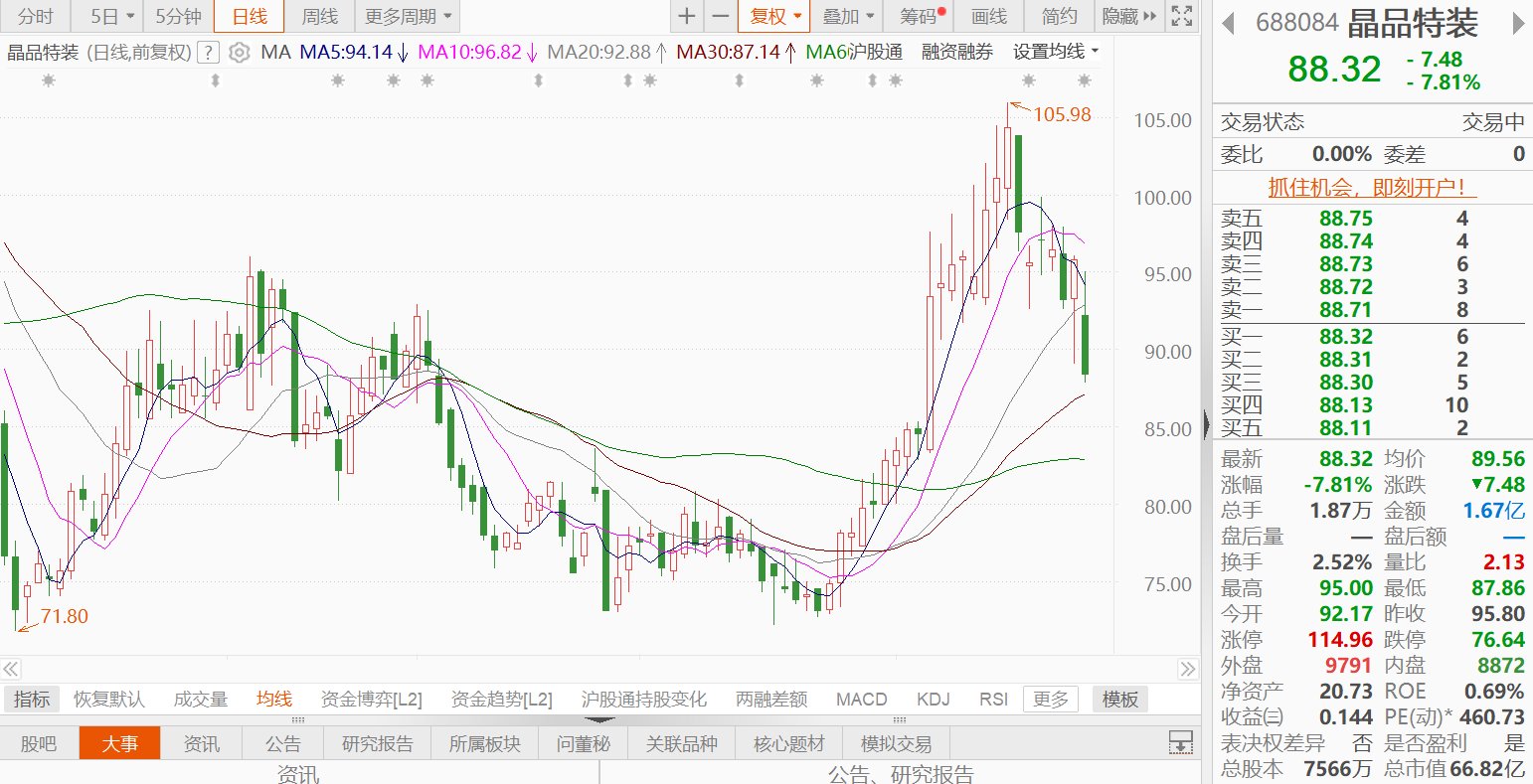Open the 问董秘 tab
The height and width of the screenshot is (784, 1533).
tap(583, 743)
